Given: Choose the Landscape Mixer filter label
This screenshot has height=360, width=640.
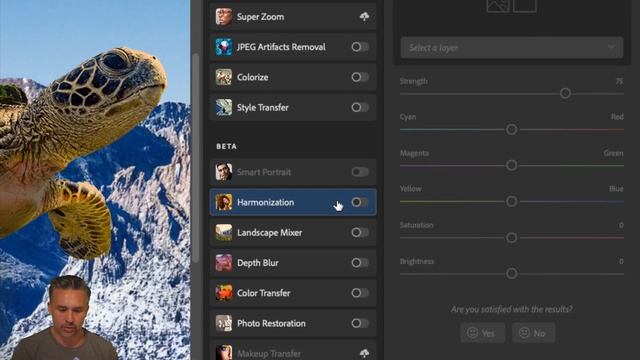Looking at the screenshot, I should tap(269, 232).
